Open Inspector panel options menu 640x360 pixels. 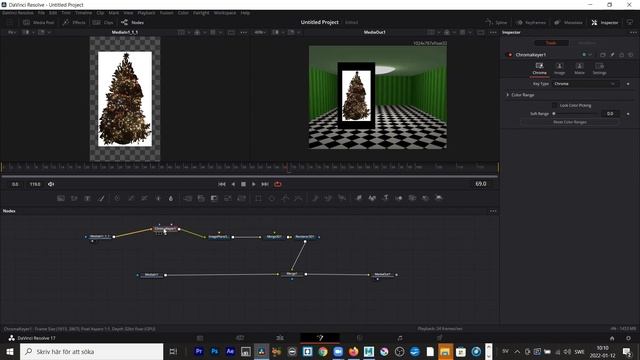coord(633,32)
